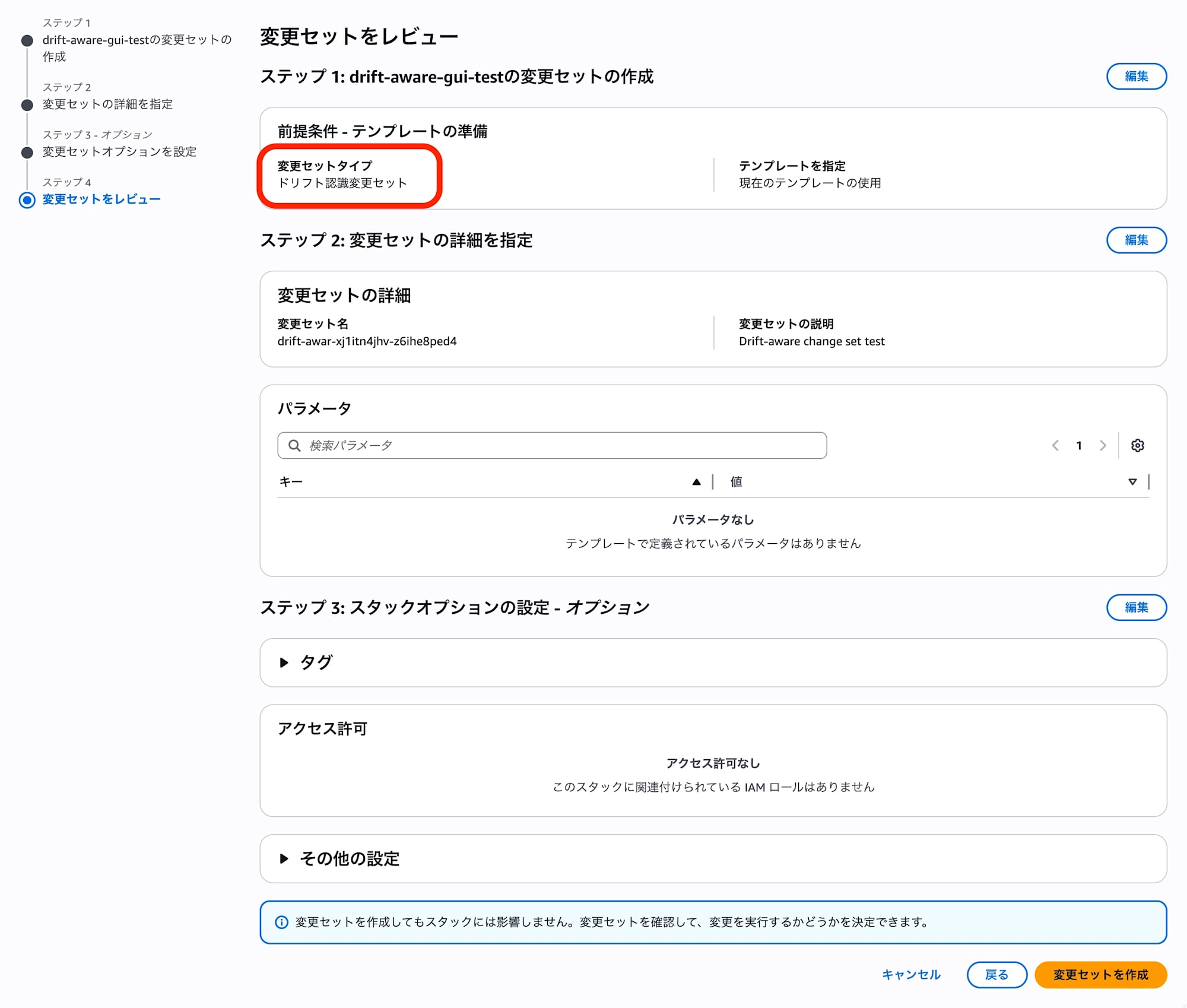Open the parameters table preferences gear

tap(1138, 445)
